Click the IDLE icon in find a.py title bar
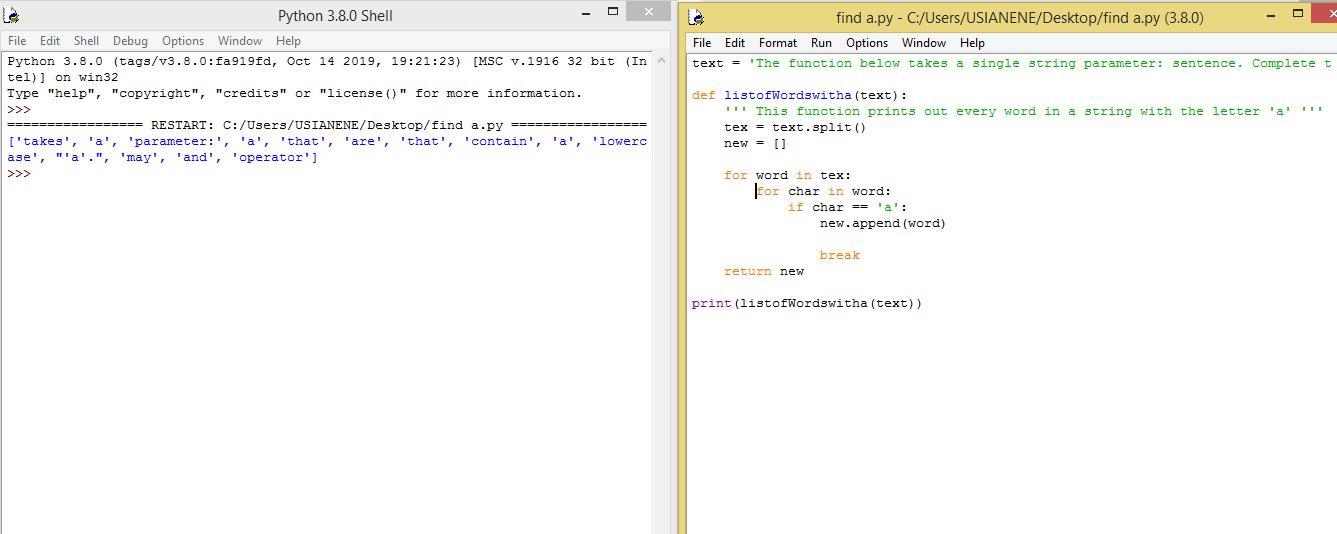 pyautogui.click(x=697, y=17)
